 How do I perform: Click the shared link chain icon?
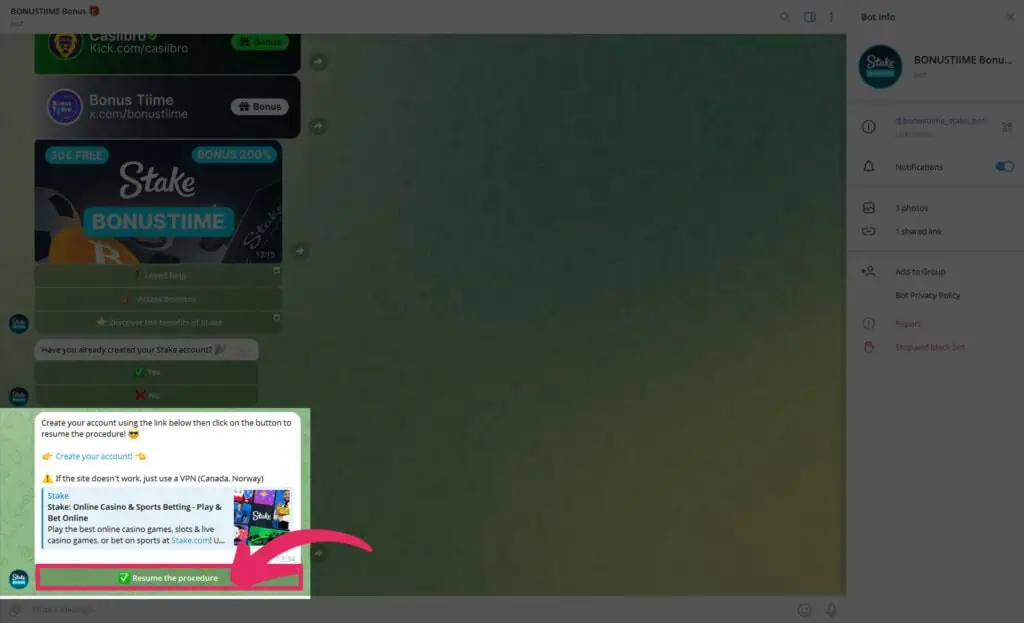(x=869, y=231)
